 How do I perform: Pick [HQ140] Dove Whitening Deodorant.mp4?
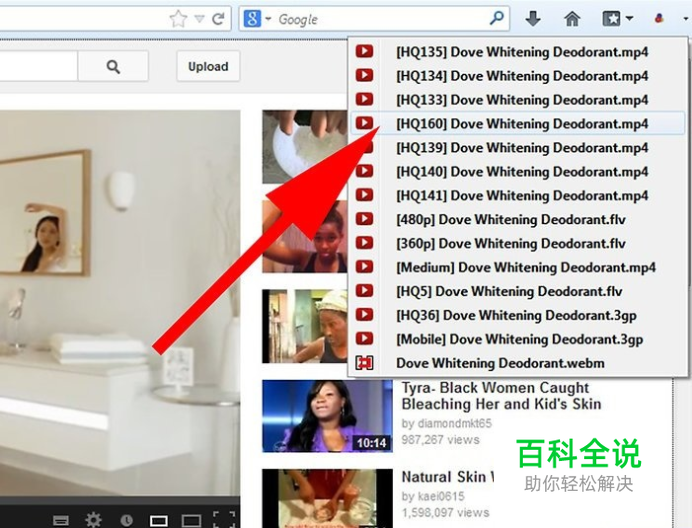pyautogui.click(x=519, y=171)
